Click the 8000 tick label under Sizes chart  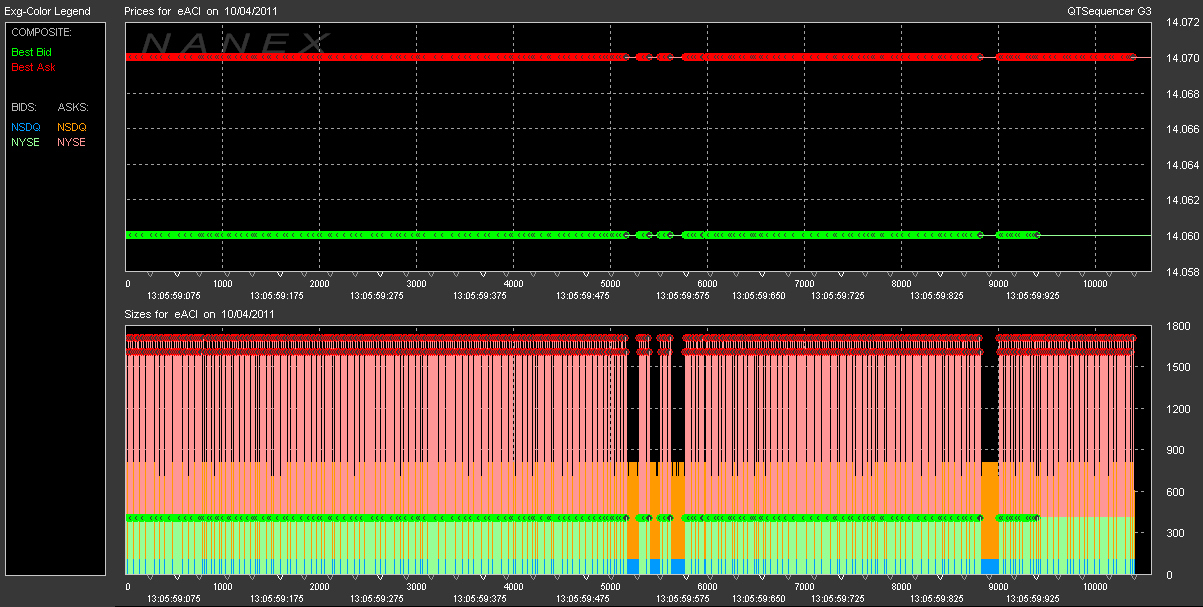900,587
